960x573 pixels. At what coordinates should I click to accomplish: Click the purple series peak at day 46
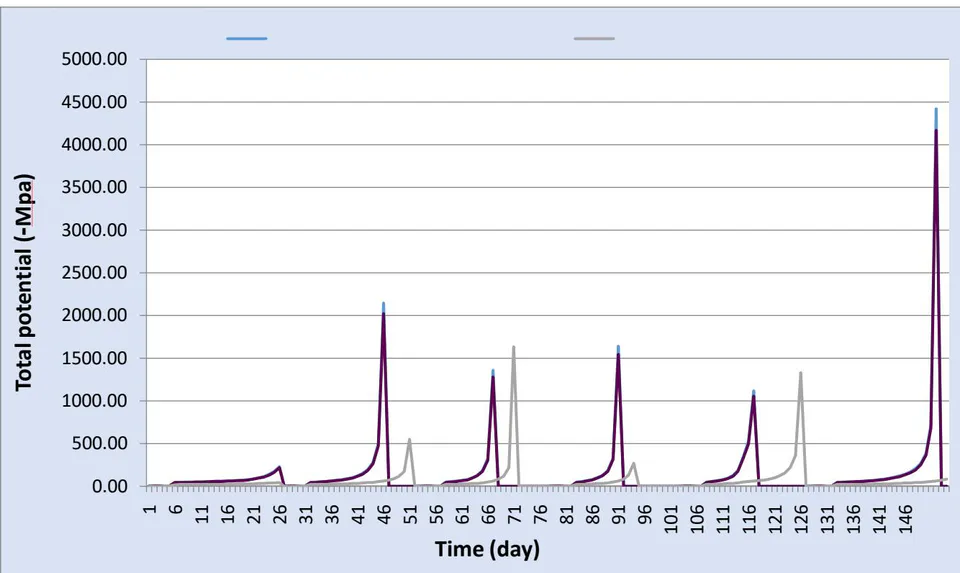pos(383,314)
